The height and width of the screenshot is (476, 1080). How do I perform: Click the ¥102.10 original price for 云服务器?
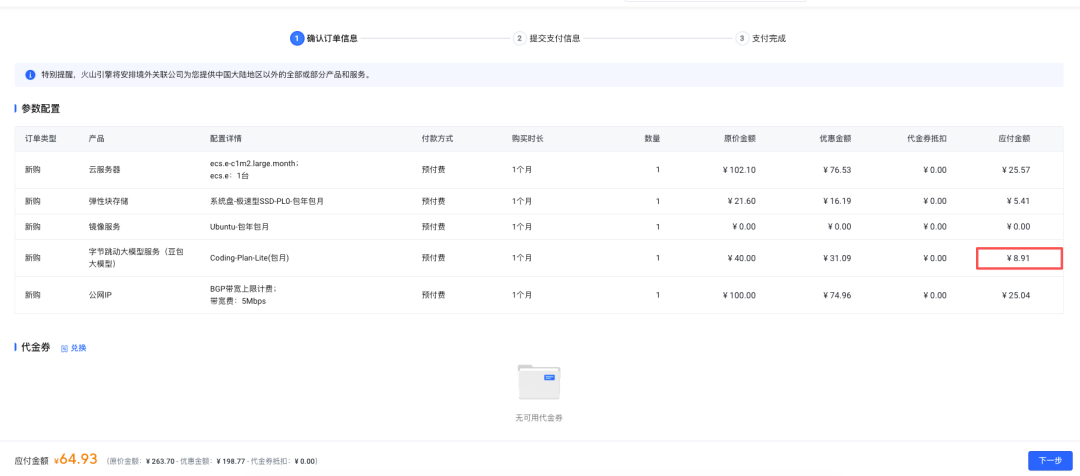pyautogui.click(x=739, y=170)
